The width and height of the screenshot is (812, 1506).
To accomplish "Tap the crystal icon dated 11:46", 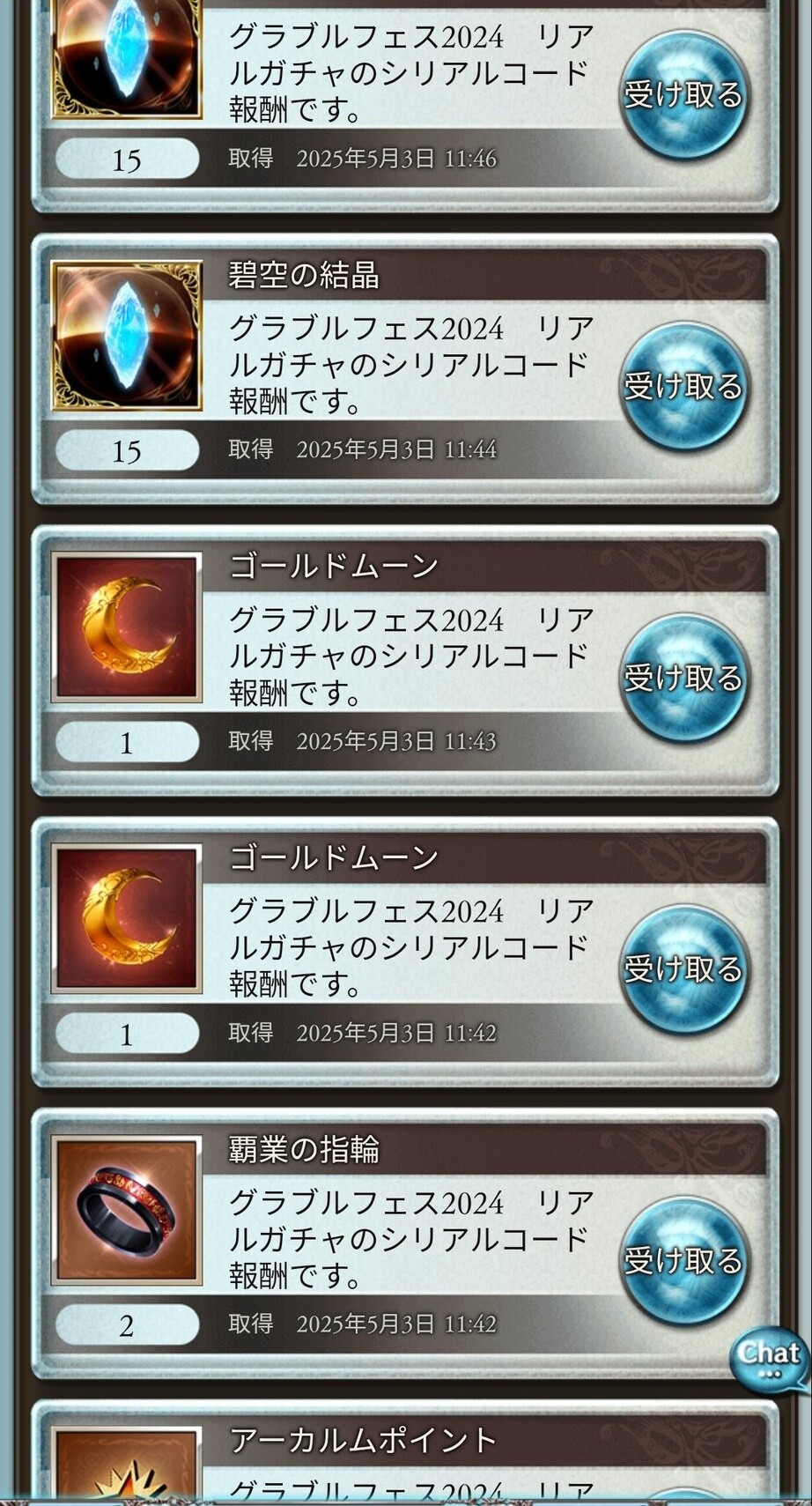I will [x=127, y=58].
